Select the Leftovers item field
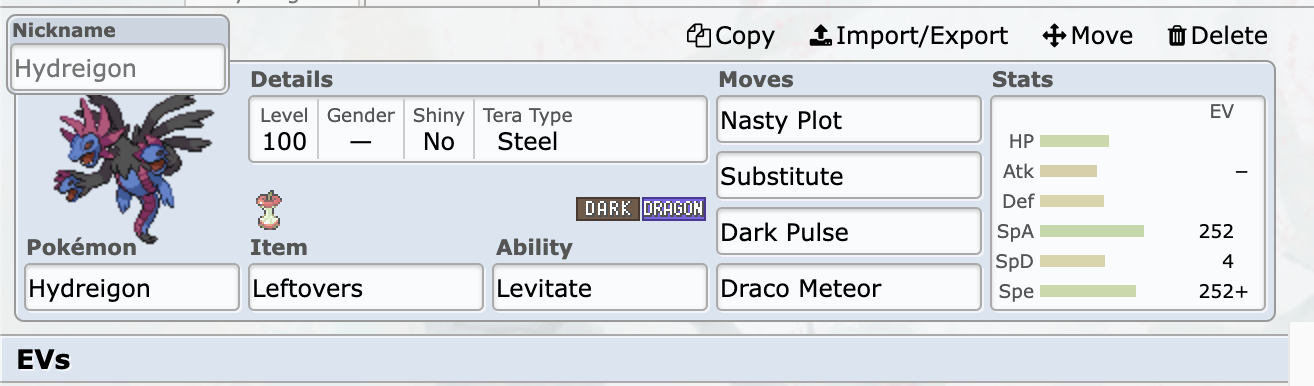1314x386 pixels. (x=366, y=288)
